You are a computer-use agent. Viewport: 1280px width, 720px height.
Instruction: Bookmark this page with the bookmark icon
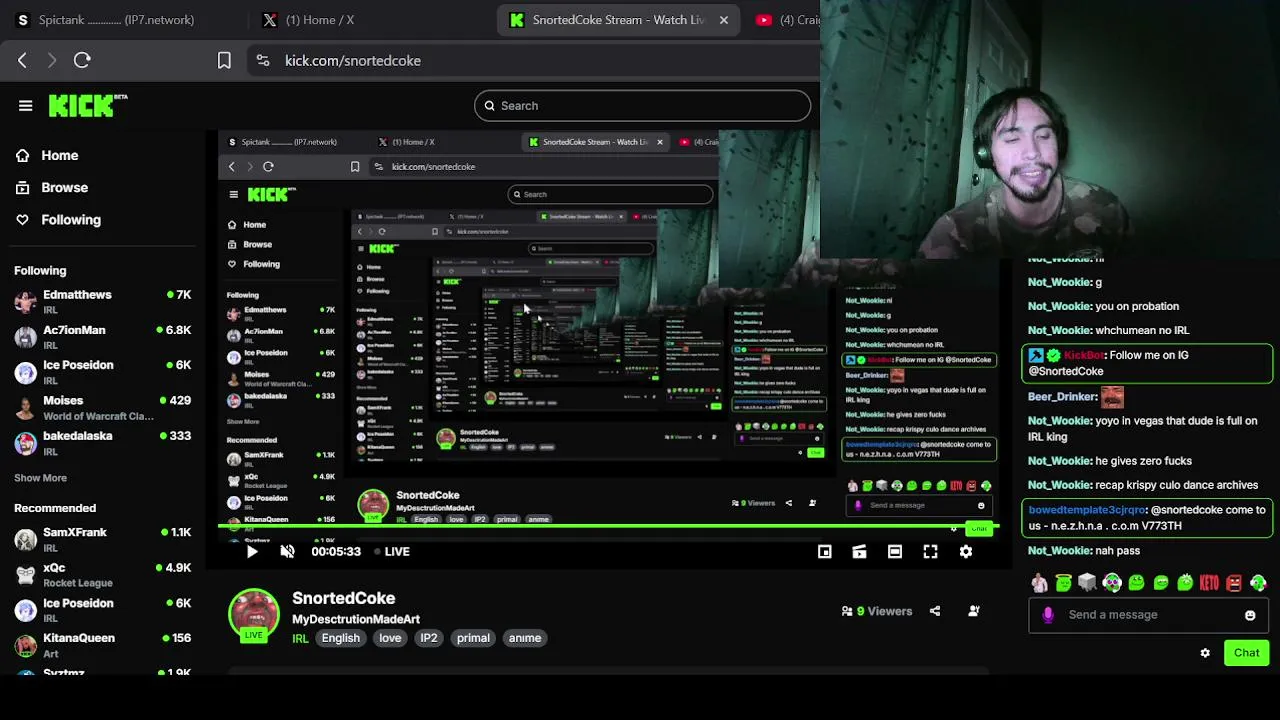click(224, 60)
